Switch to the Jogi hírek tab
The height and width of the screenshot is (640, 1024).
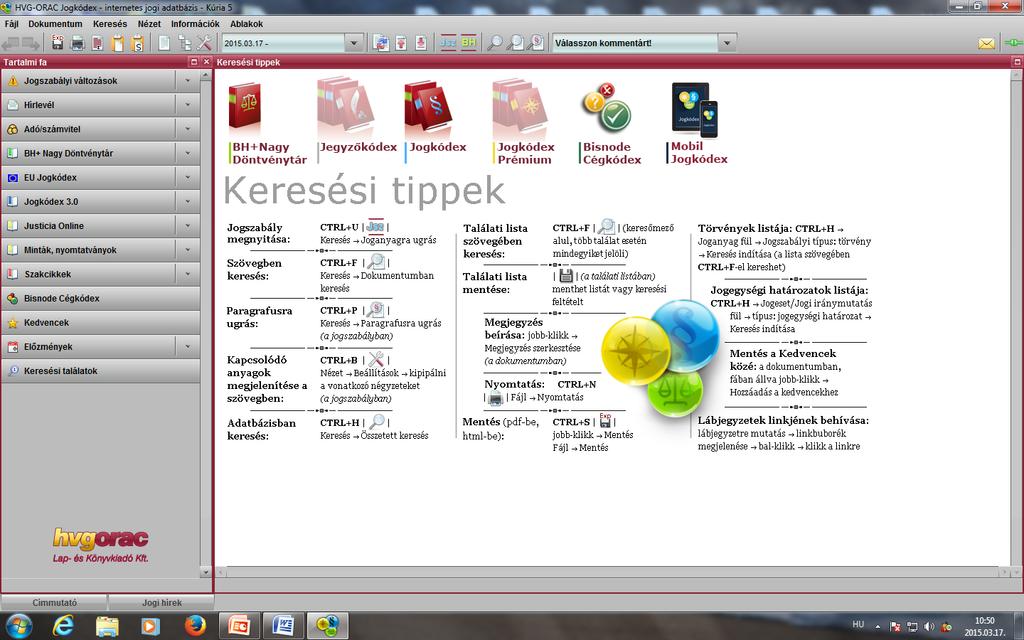(x=161, y=603)
